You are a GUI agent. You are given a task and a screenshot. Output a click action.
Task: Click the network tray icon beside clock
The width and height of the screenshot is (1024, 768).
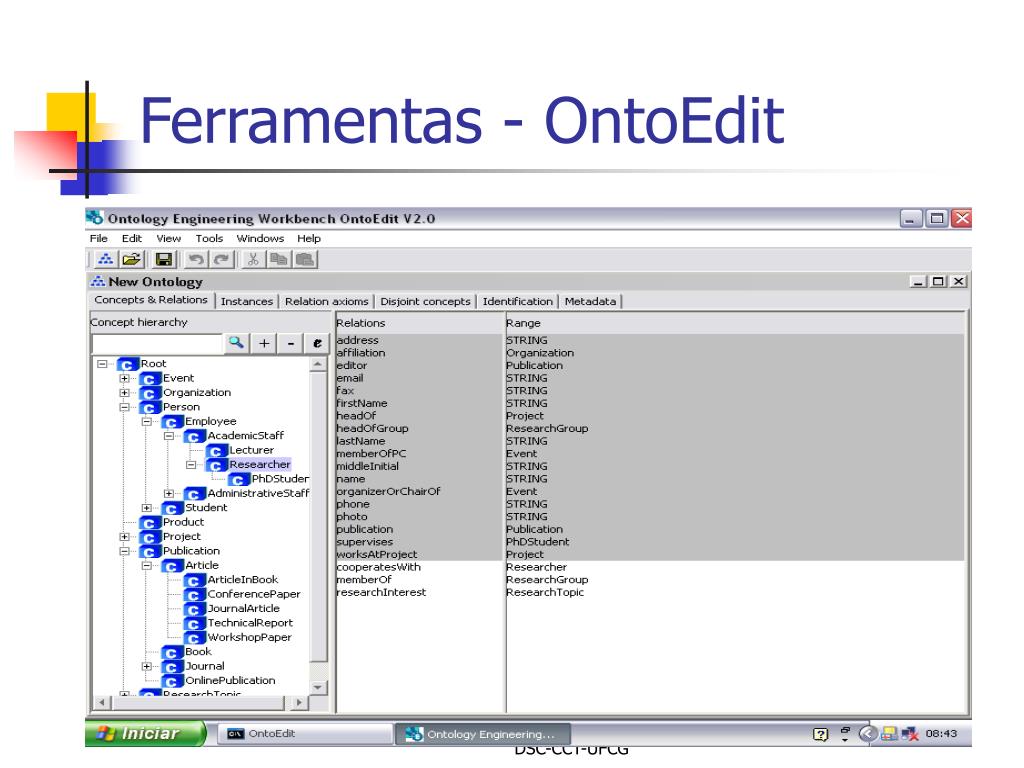(908, 734)
